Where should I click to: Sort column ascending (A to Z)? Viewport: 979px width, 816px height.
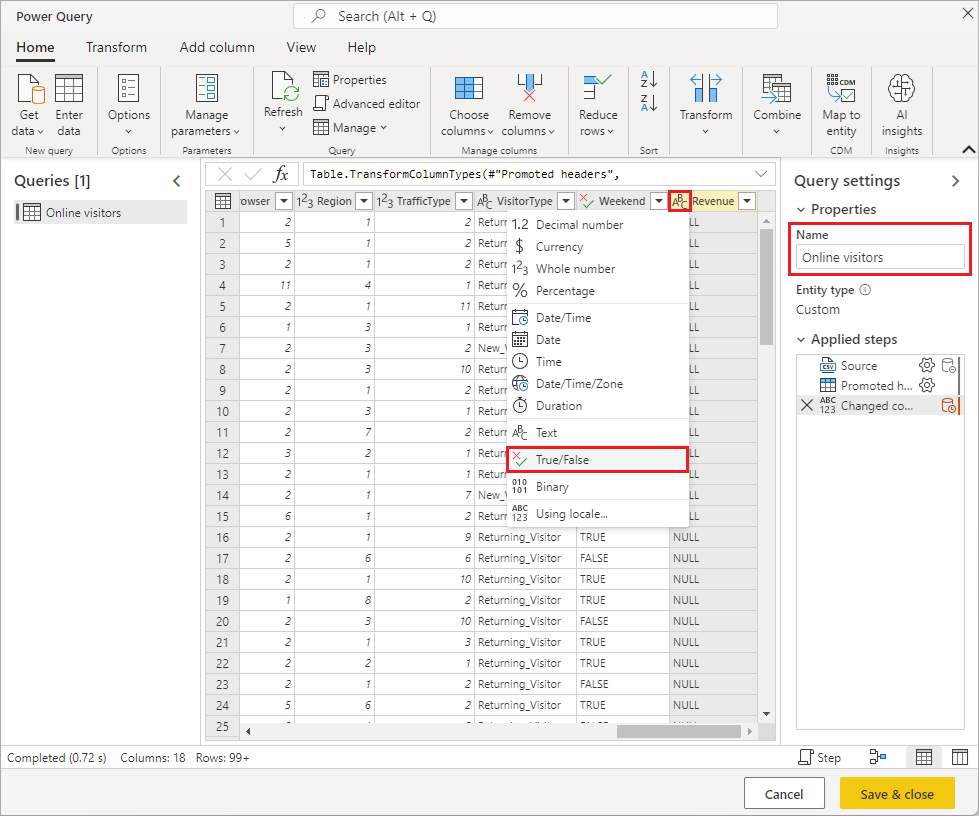(649, 80)
